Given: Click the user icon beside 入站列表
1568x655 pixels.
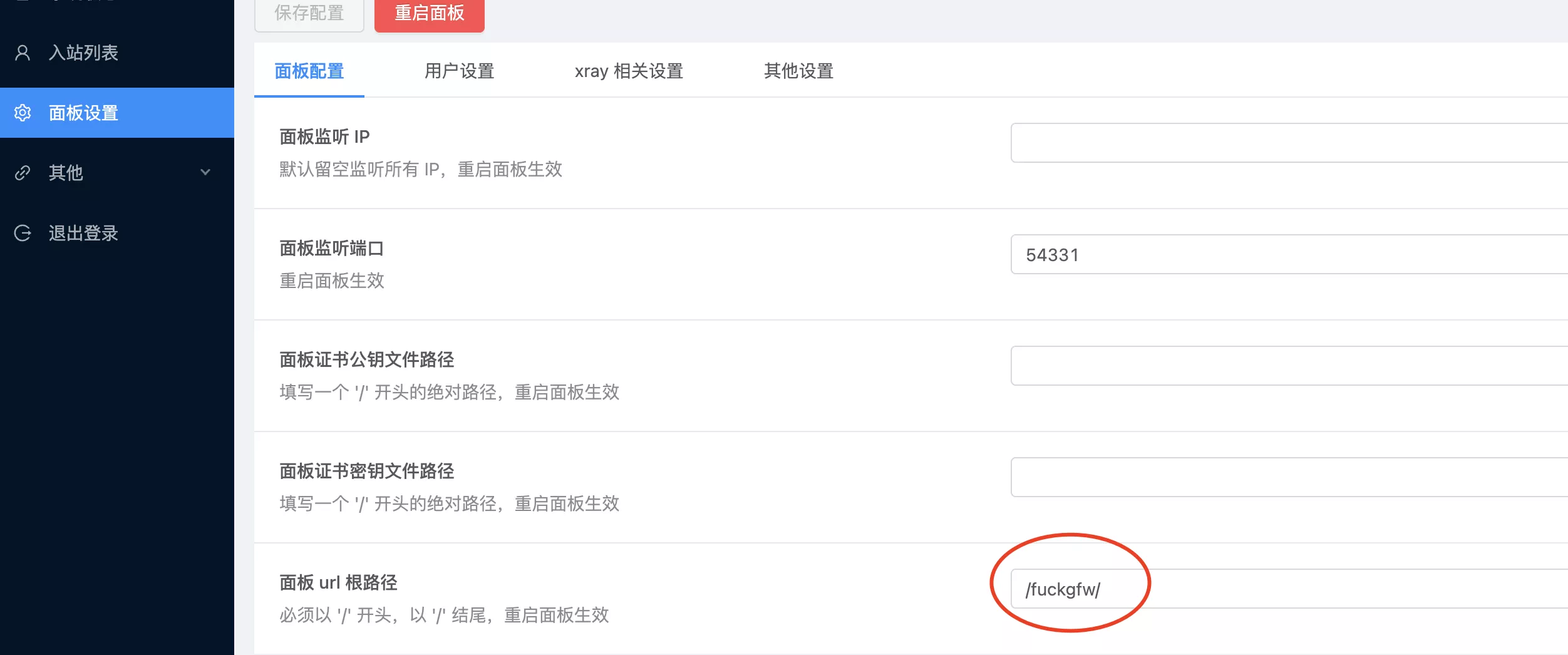Looking at the screenshot, I should 23,53.
